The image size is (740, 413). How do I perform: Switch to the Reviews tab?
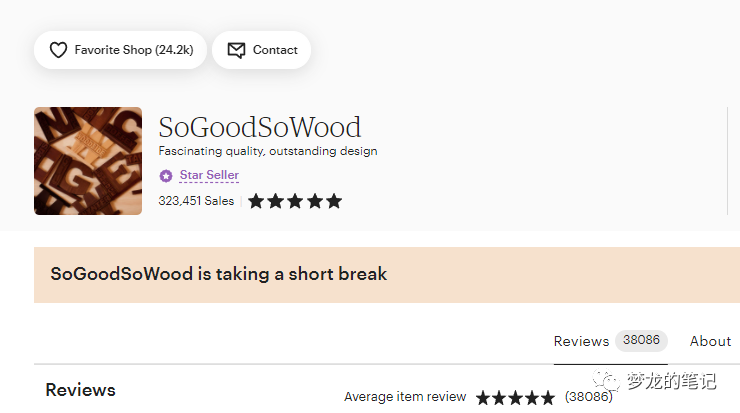click(581, 341)
